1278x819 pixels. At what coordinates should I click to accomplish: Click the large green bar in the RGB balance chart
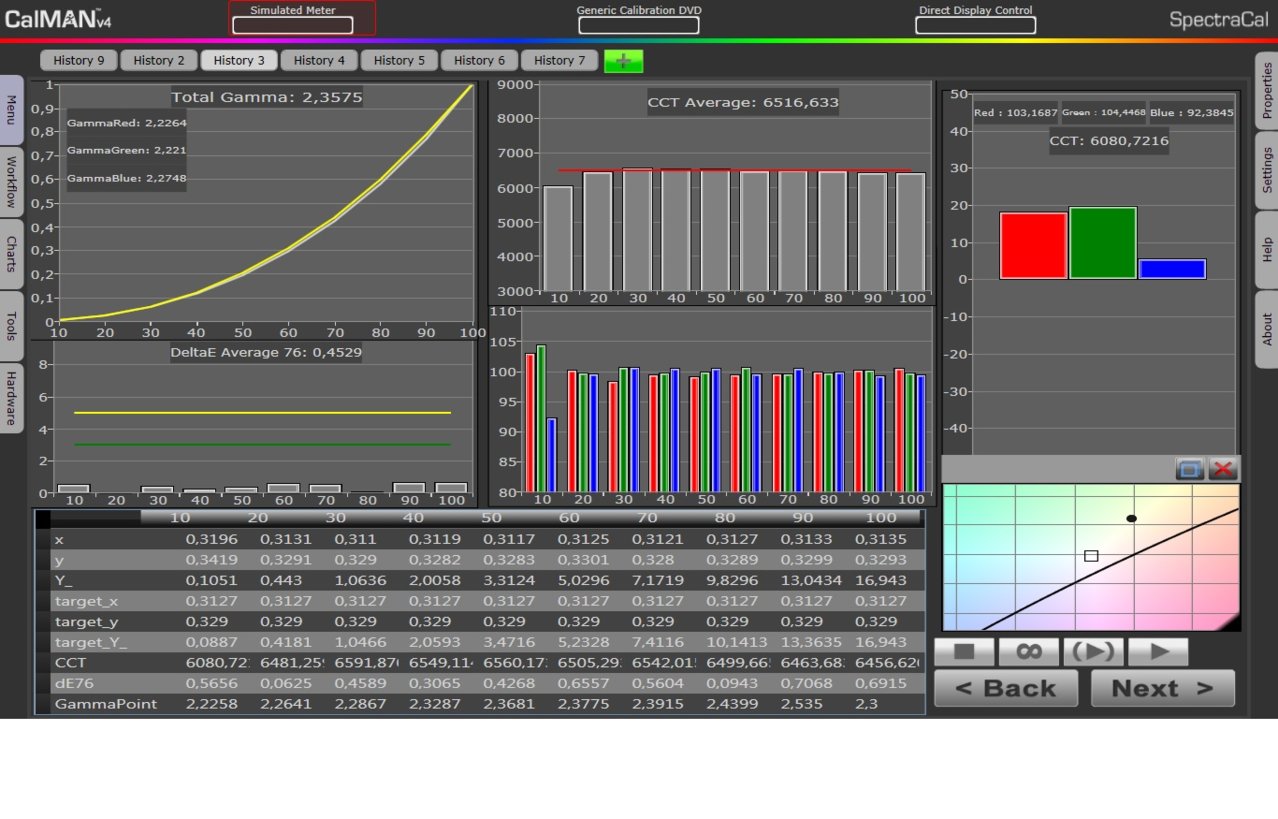click(x=1103, y=243)
